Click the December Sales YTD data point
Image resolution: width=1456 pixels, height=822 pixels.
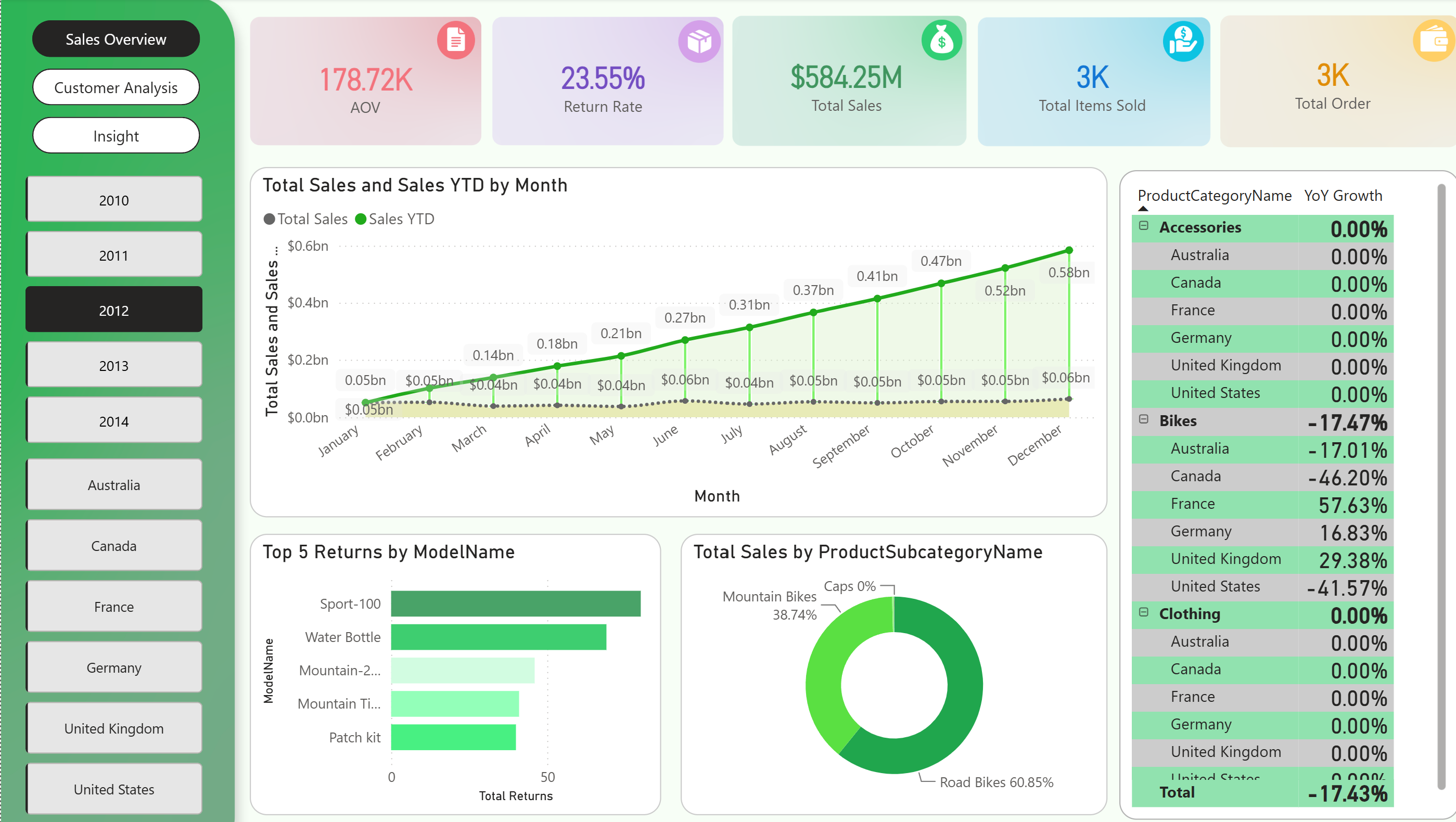click(1069, 250)
